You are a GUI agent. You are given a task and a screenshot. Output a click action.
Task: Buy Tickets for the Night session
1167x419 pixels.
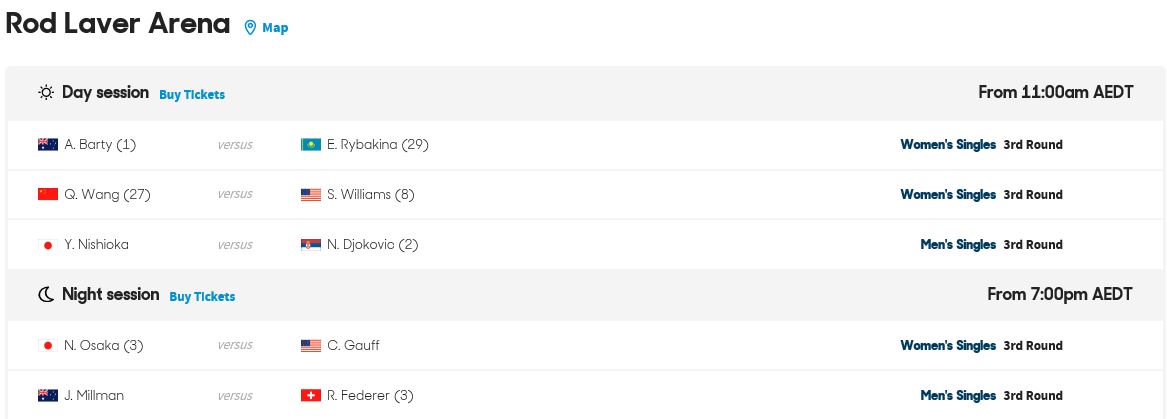click(202, 296)
